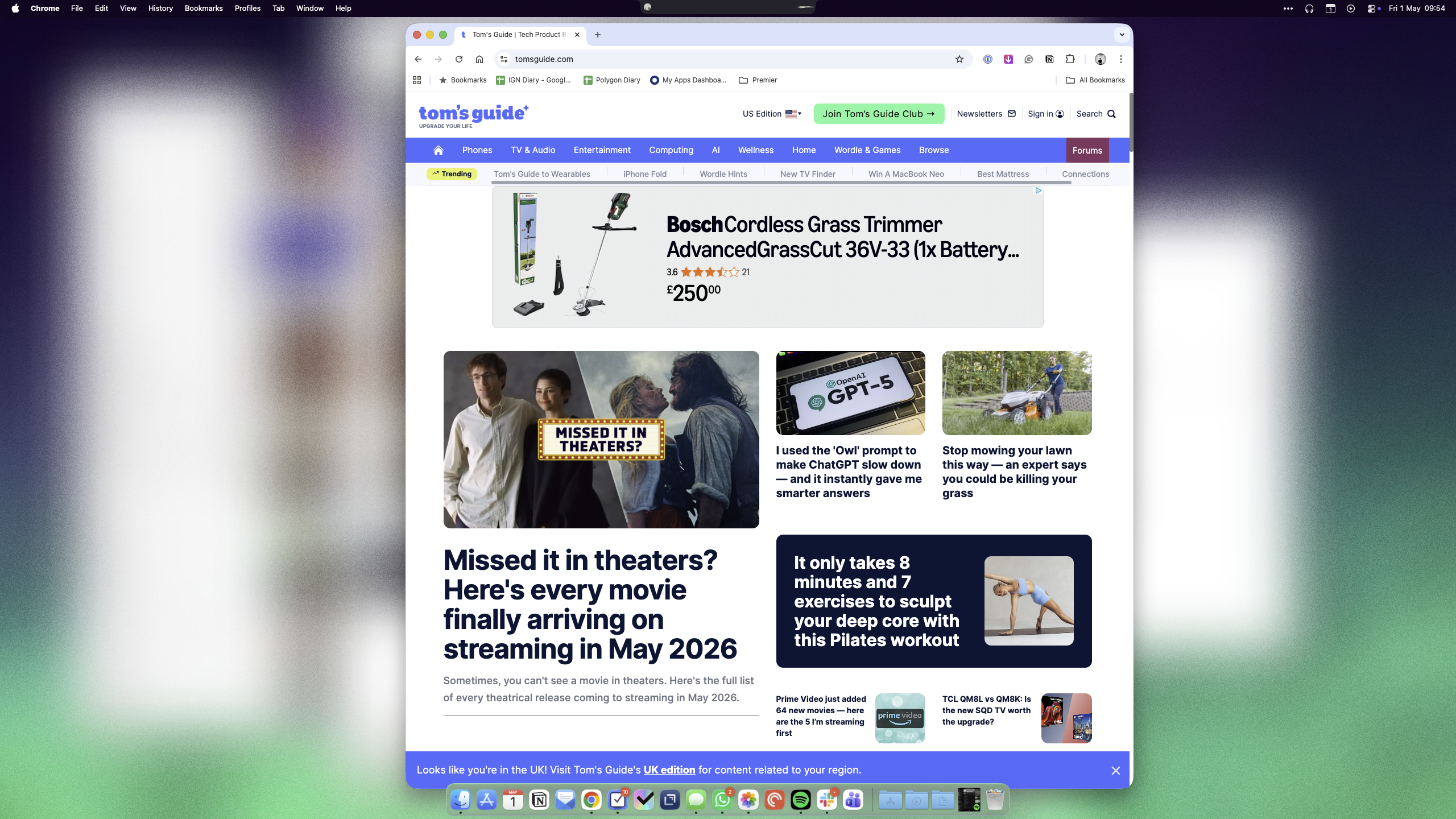The height and width of the screenshot is (819, 1456).
Task: Open the IGN Diary bookmark
Action: click(x=533, y=80)
